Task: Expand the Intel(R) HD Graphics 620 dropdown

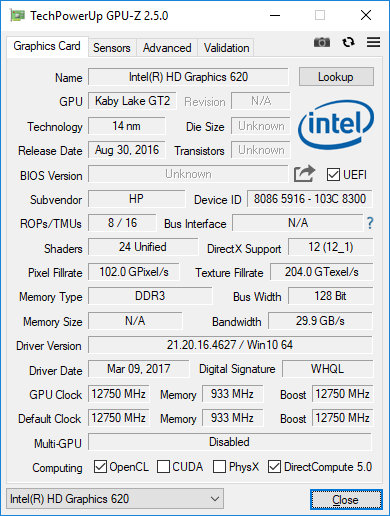Action: [x=115, y=499]
